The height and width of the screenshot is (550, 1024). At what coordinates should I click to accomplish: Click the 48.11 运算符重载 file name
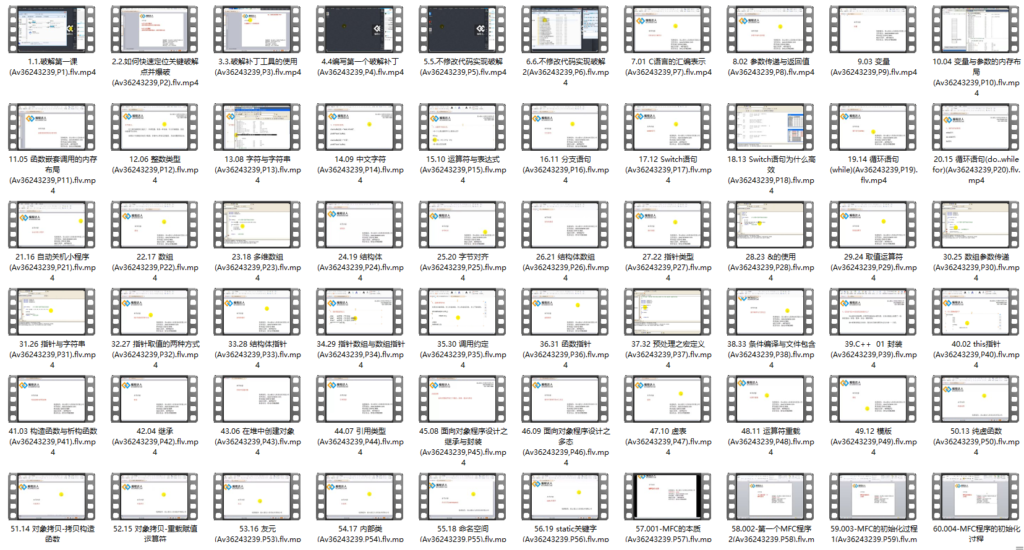771,442
